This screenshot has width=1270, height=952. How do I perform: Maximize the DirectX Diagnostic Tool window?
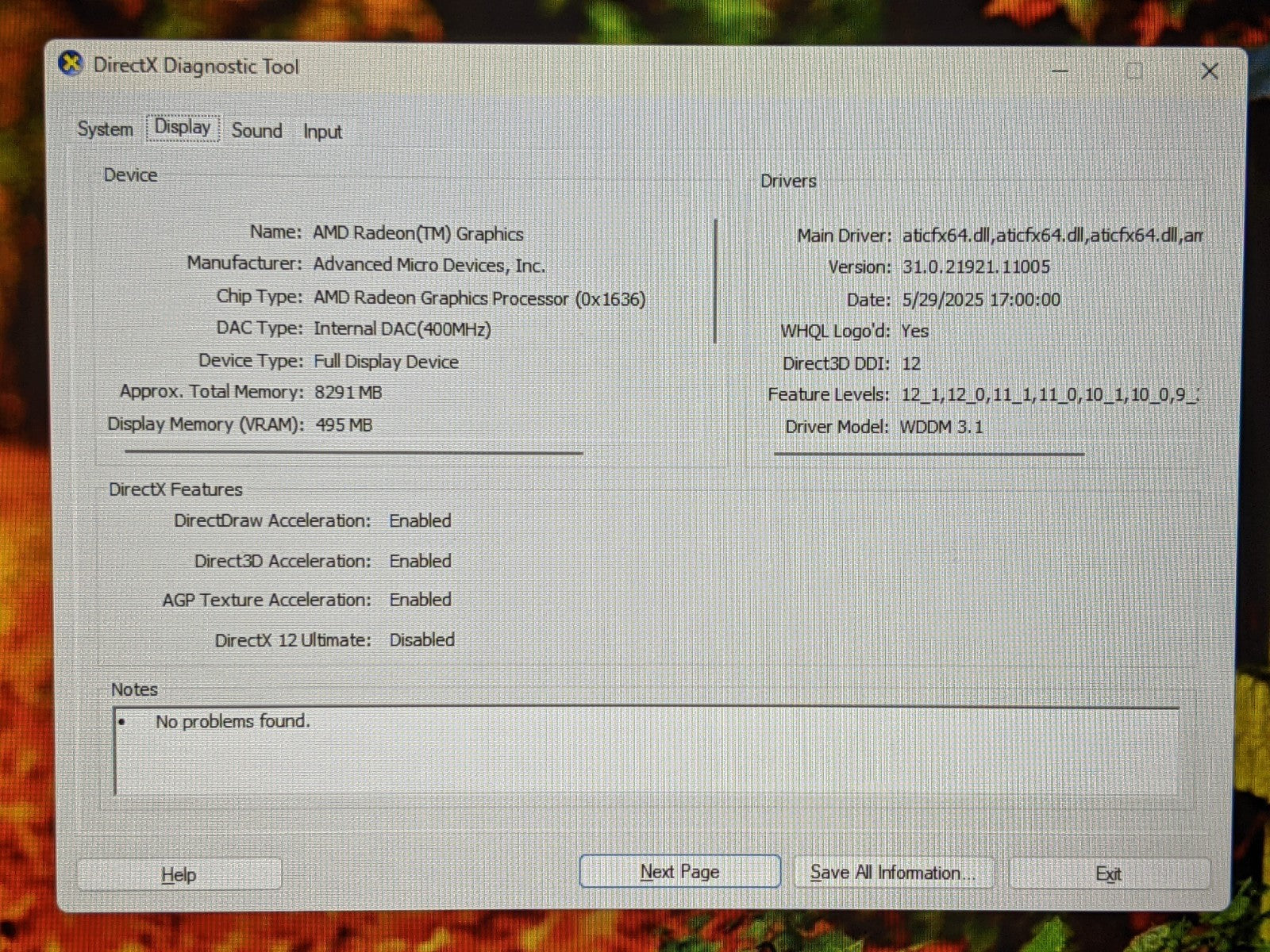1134,71
